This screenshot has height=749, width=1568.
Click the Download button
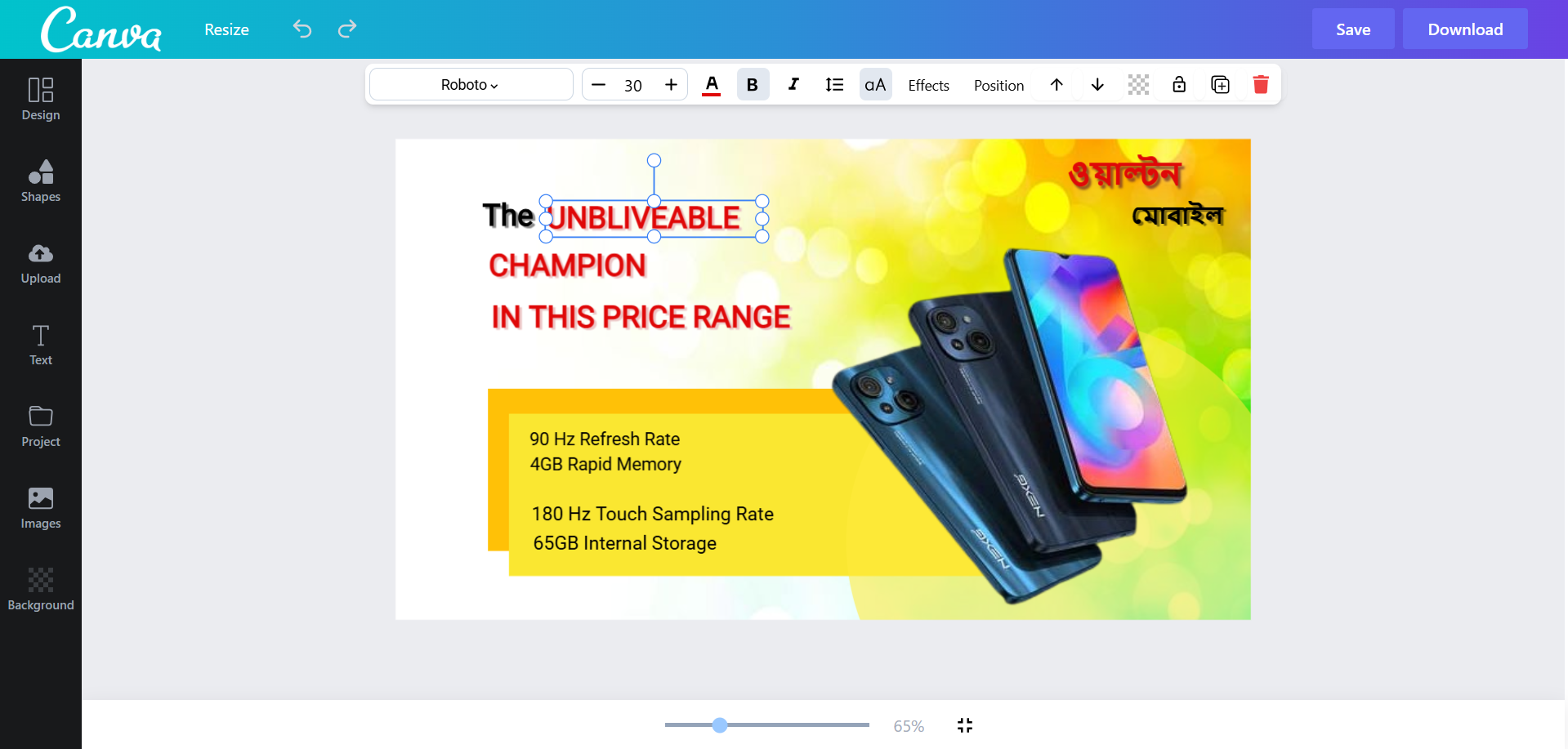(1465, 29)
